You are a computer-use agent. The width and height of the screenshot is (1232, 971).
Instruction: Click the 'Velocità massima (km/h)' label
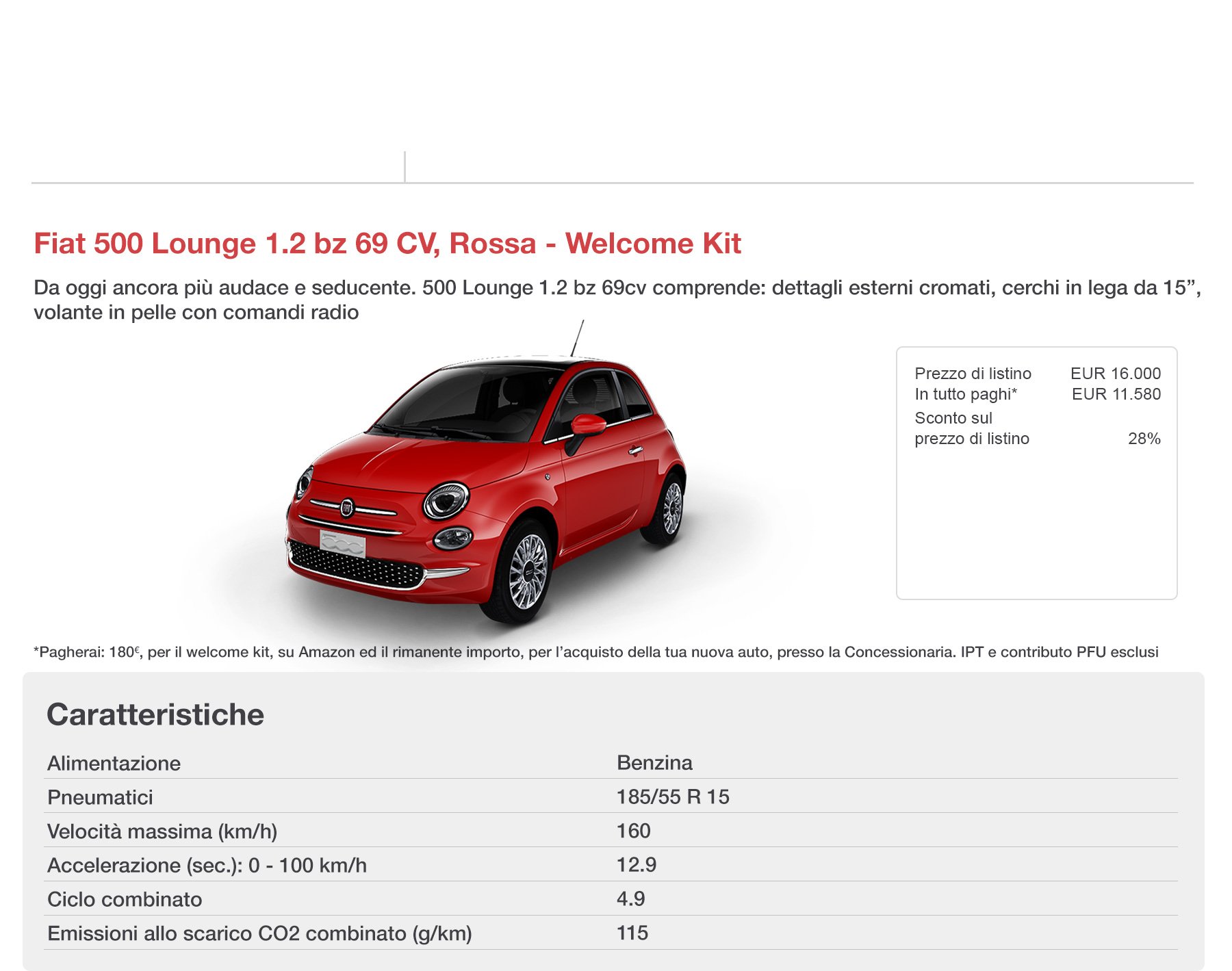[162, 831]
